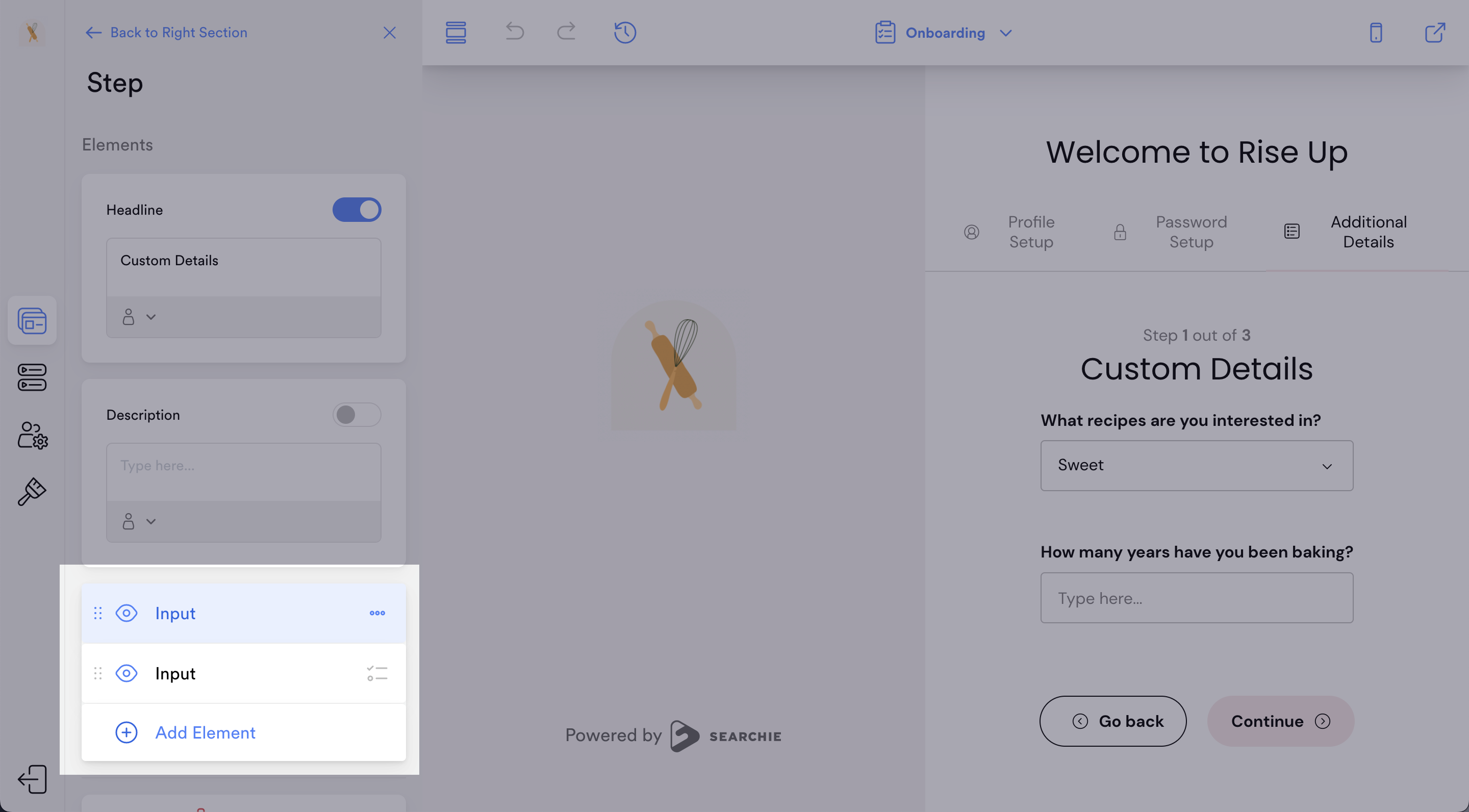
Task: Click the redo arrow in toolbar
Action: pyautogui.click(x=566, y=31)
